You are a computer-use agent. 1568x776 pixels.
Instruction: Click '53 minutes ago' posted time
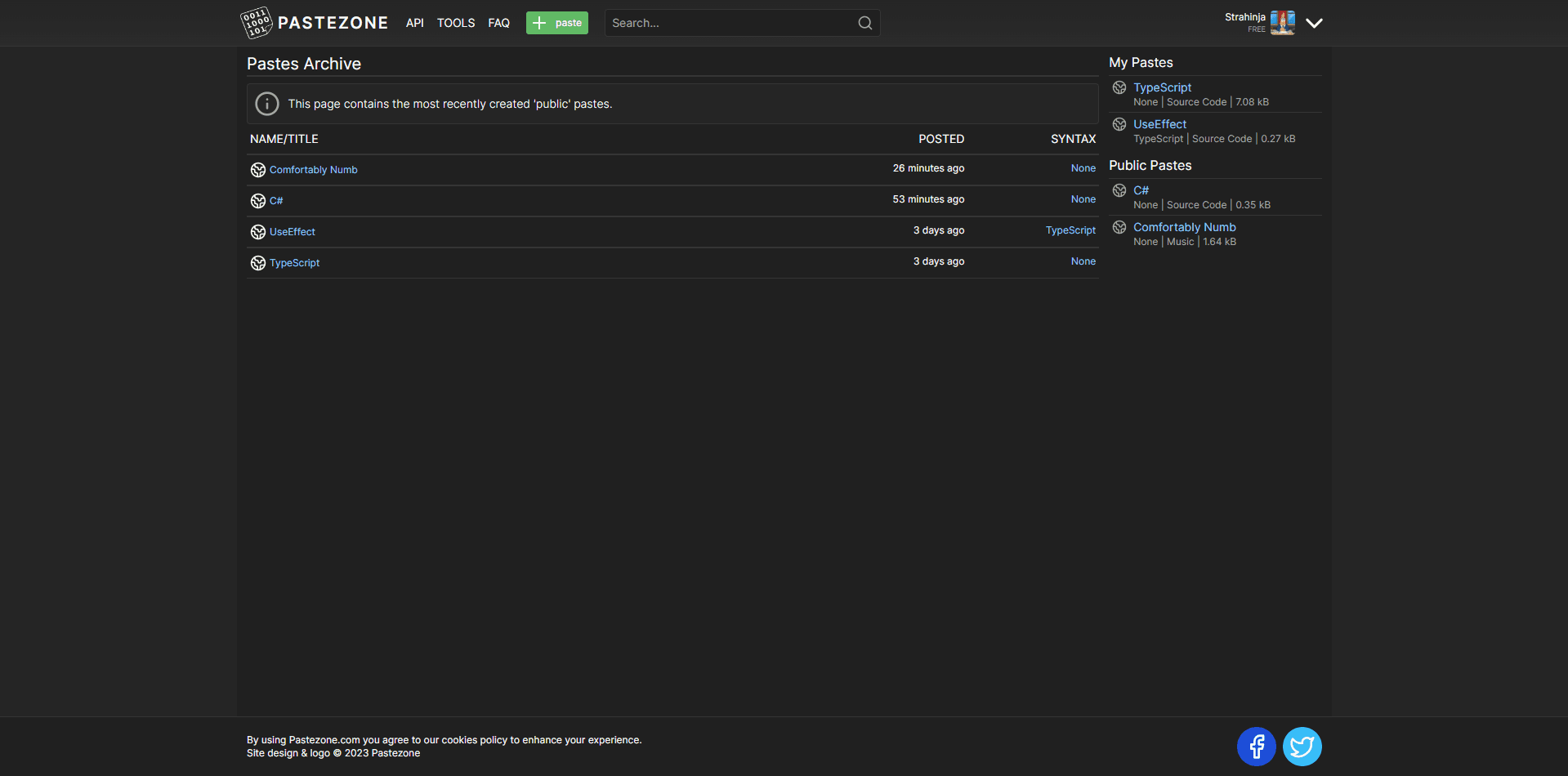click(928, 199)
